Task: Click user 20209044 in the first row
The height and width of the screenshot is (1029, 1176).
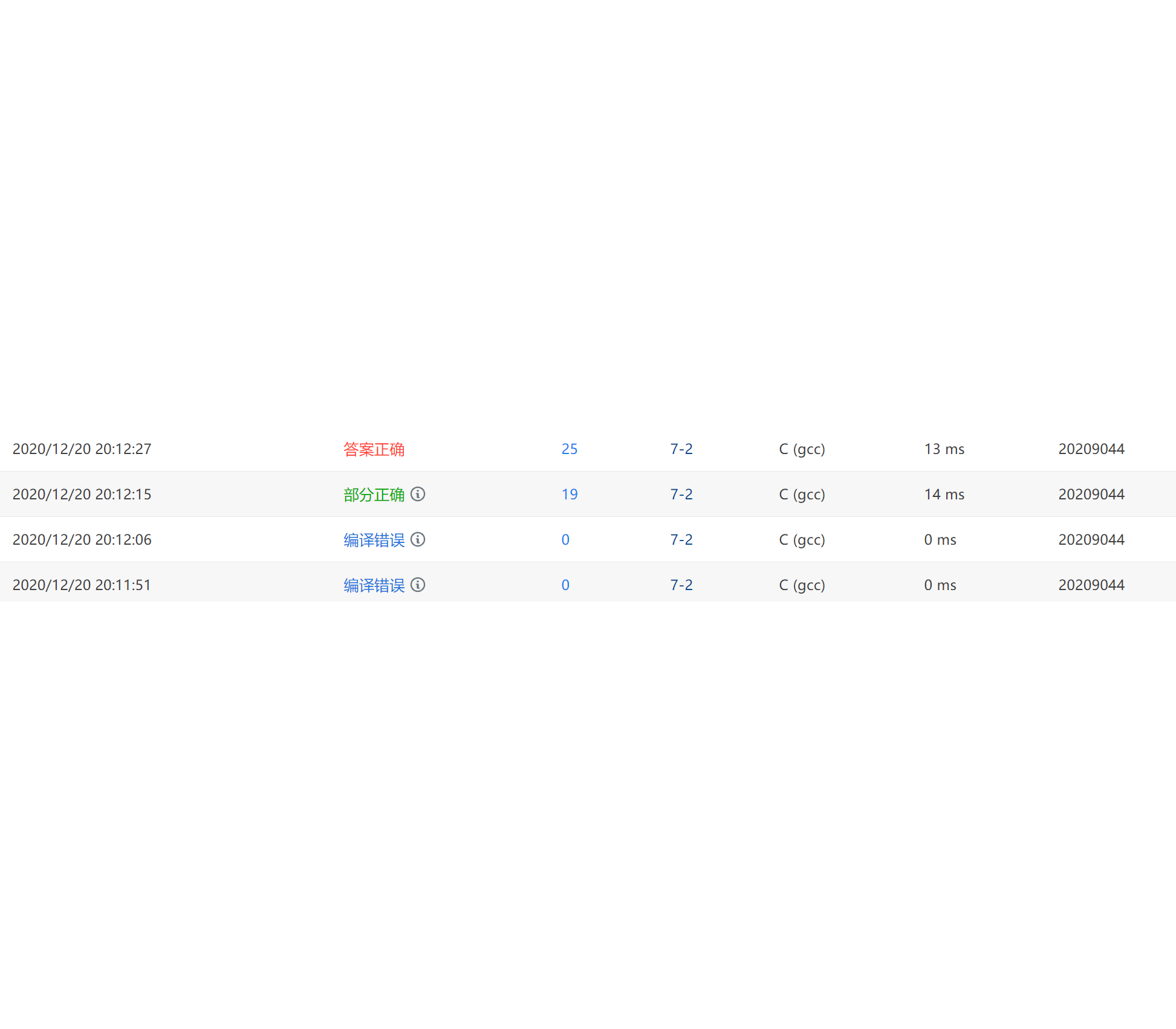Action: click(1091, 449)
